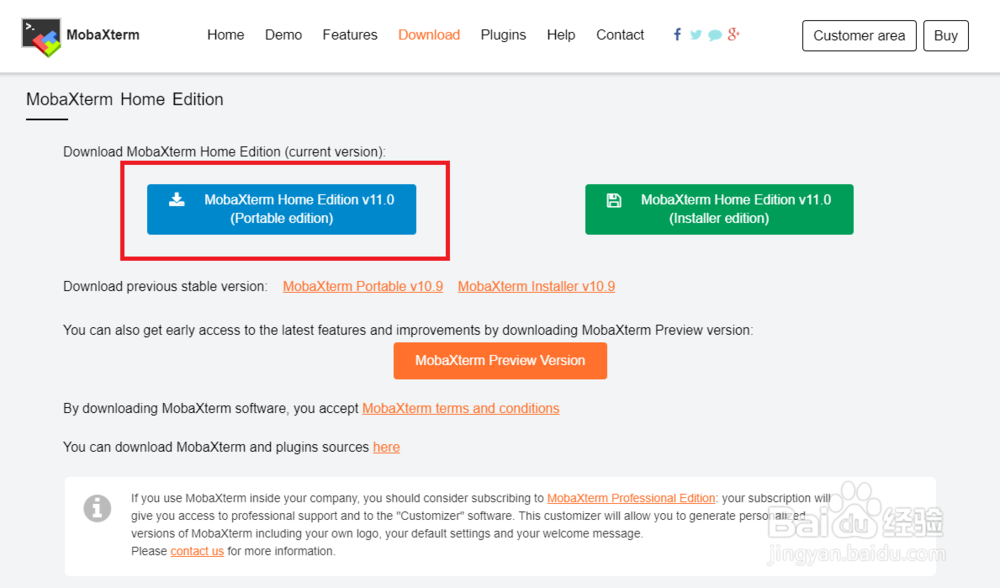Follow the MobaXterm Professional Edition link

(632, 498)
